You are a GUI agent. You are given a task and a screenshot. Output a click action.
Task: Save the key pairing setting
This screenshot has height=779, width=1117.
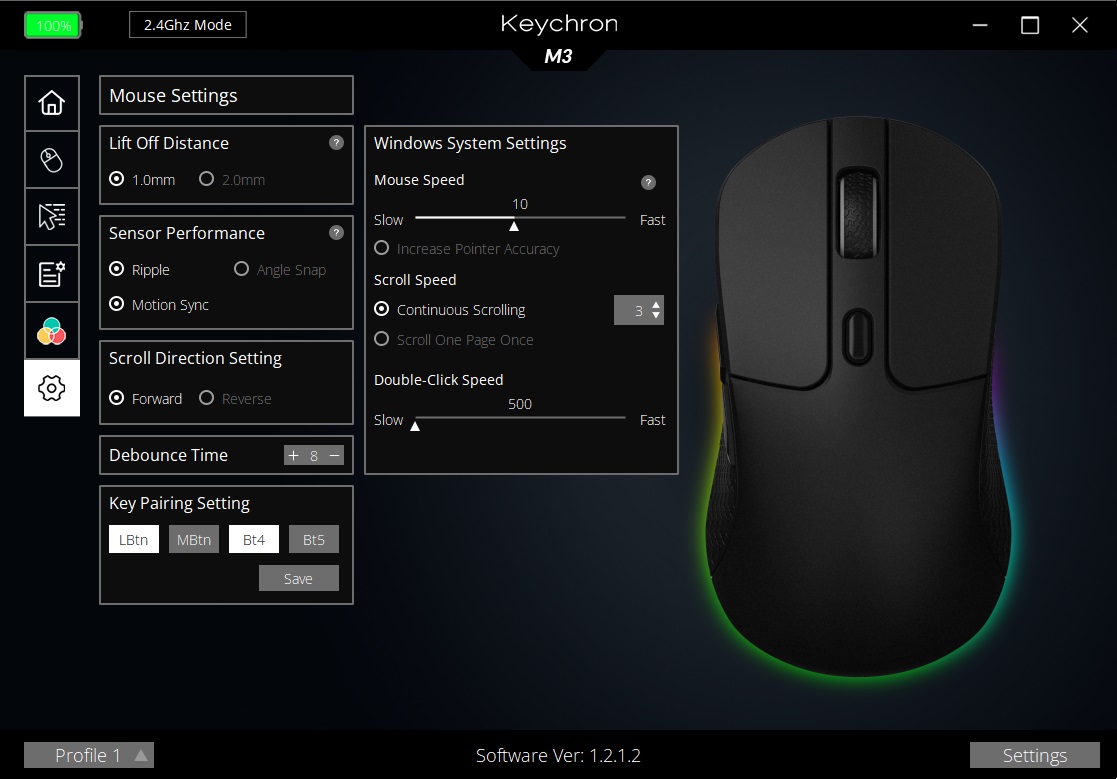tap(298, 578)
